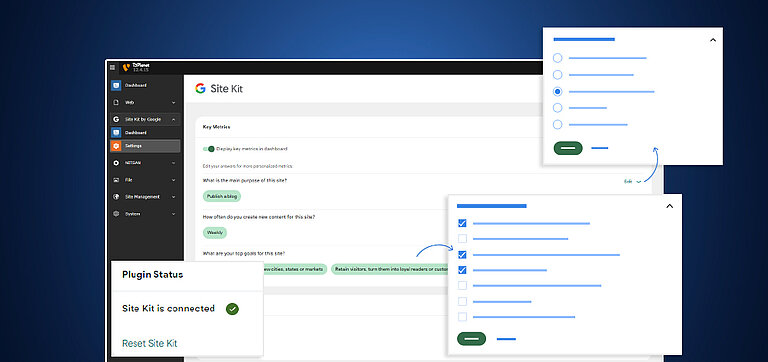The image size is (768, 362).
Task: Check the last checkbox in the goals popup
Action: click(x=462, y=317)
